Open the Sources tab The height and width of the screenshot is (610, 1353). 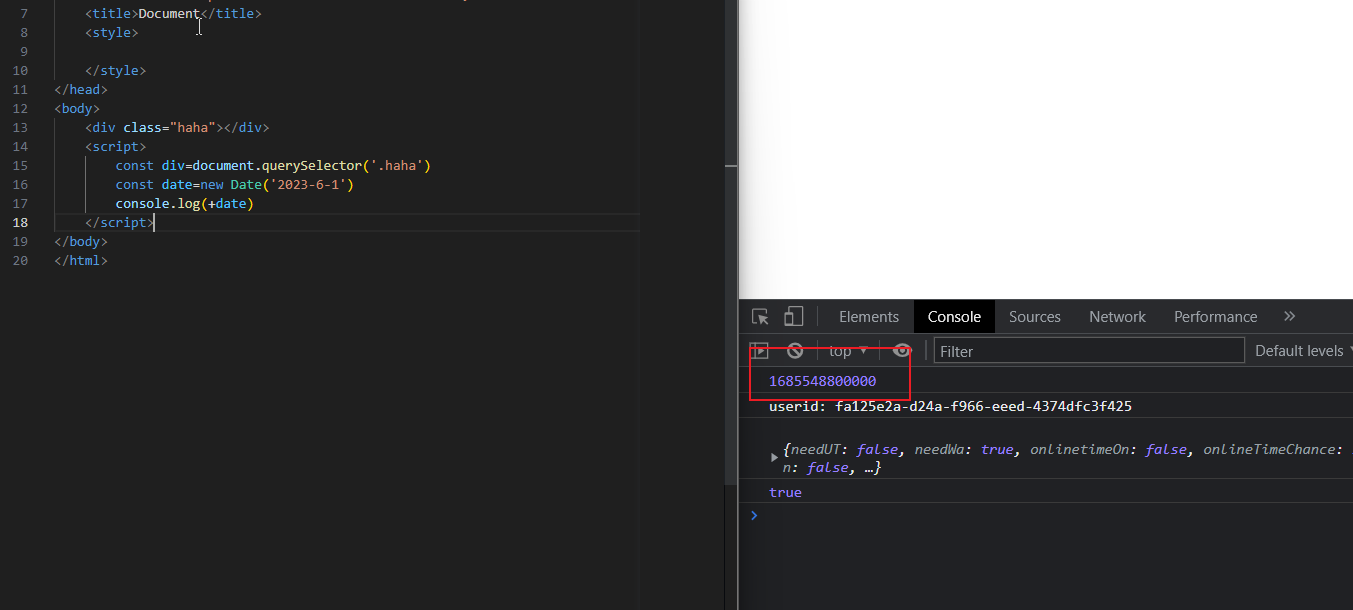point(1034,317)
